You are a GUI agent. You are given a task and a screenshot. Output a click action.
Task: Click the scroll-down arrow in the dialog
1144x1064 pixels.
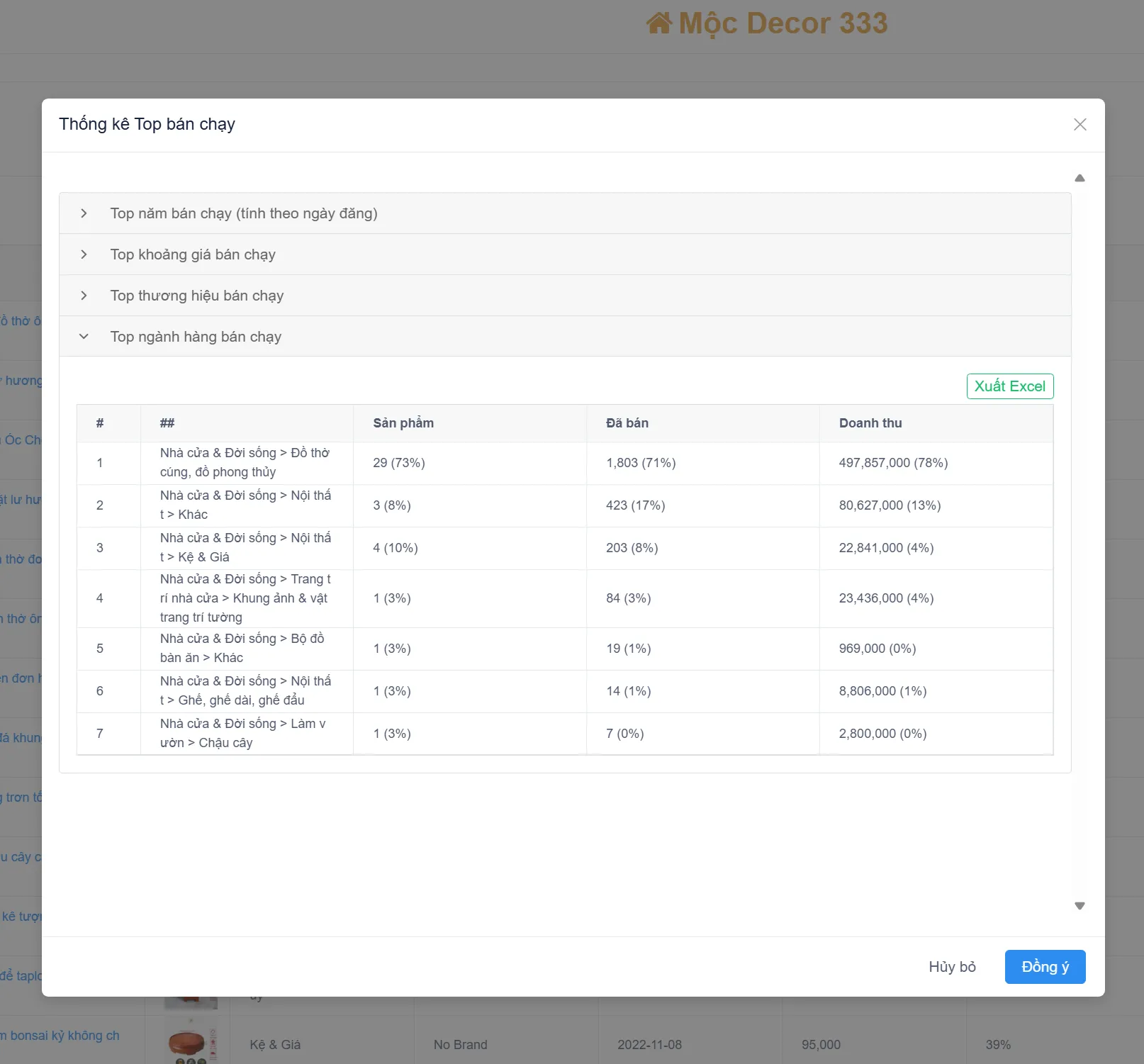point(1079,906)
